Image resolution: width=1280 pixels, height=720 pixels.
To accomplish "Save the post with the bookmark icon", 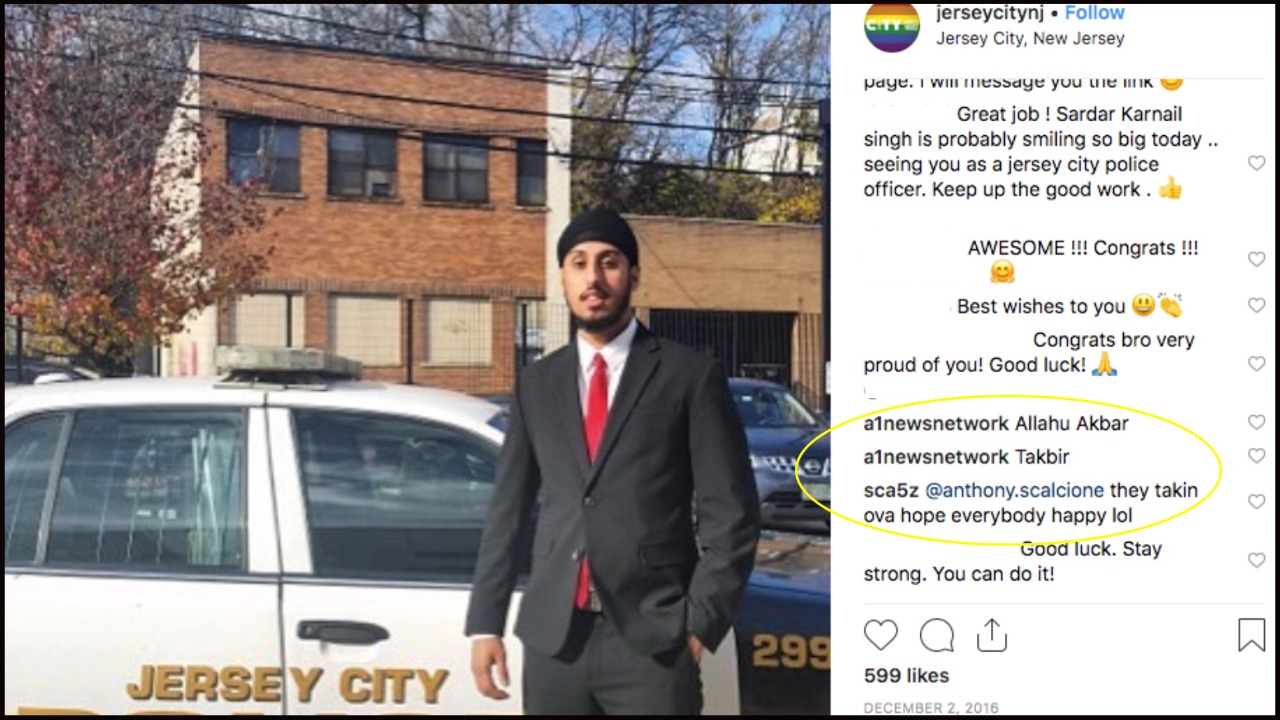I will [1251, 635].
